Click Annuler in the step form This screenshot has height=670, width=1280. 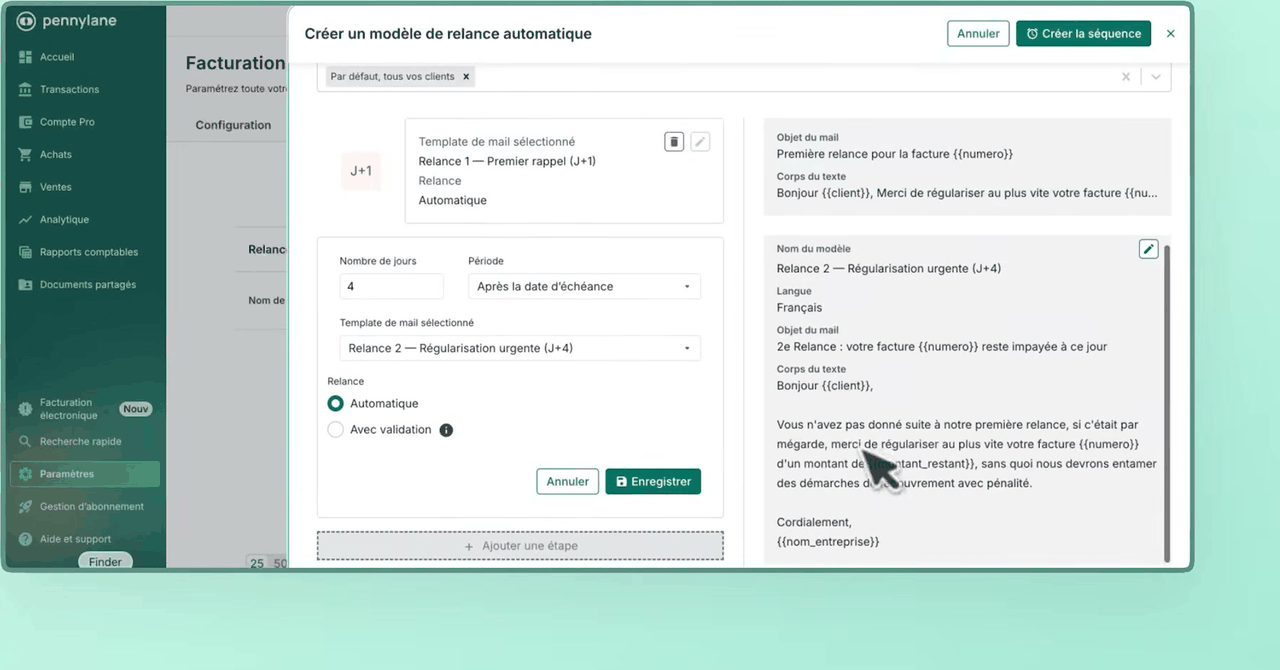pyautogui.click(x=568, y=481)
